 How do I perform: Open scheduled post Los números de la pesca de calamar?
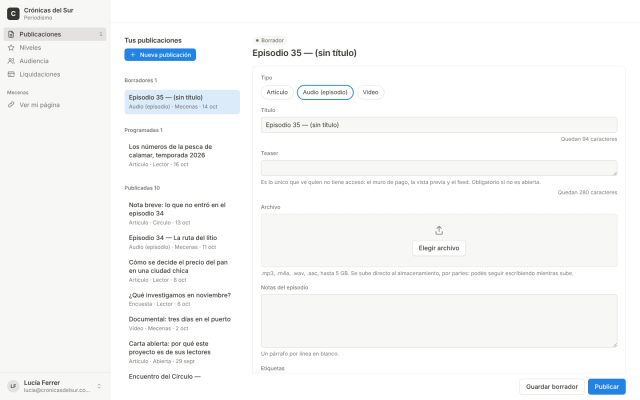(x=182, y=155)
